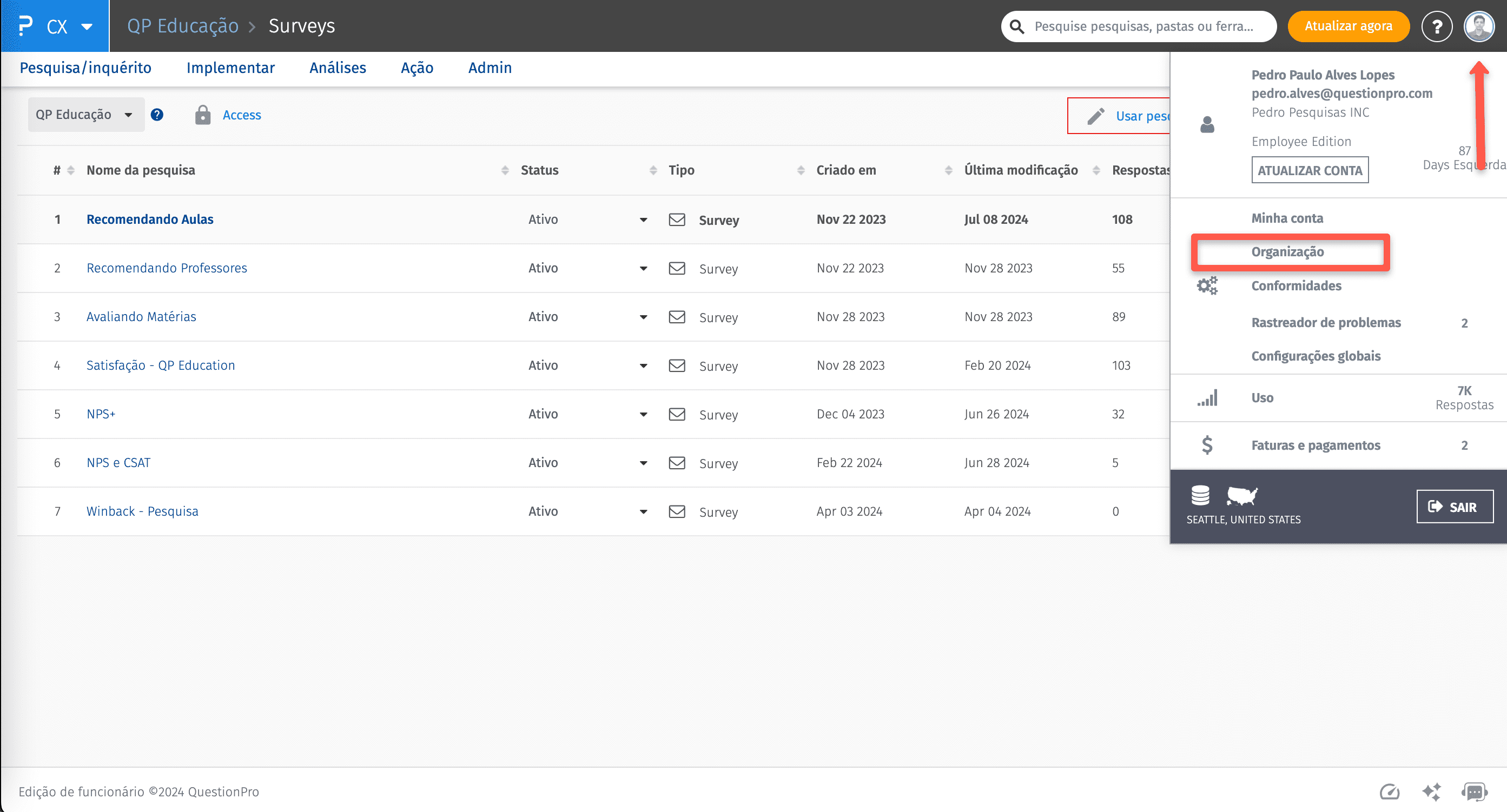Click the help question mark in header
Image resolution: width=1507 pixels, height=812 pixels.
(x=1436, y=26)
